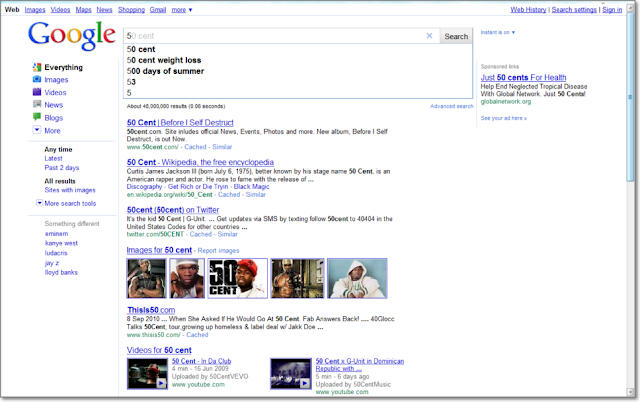Open 'Videos for 50 cent' link
This screenshot has height=402, width=640.
click(x=159, y=350)
